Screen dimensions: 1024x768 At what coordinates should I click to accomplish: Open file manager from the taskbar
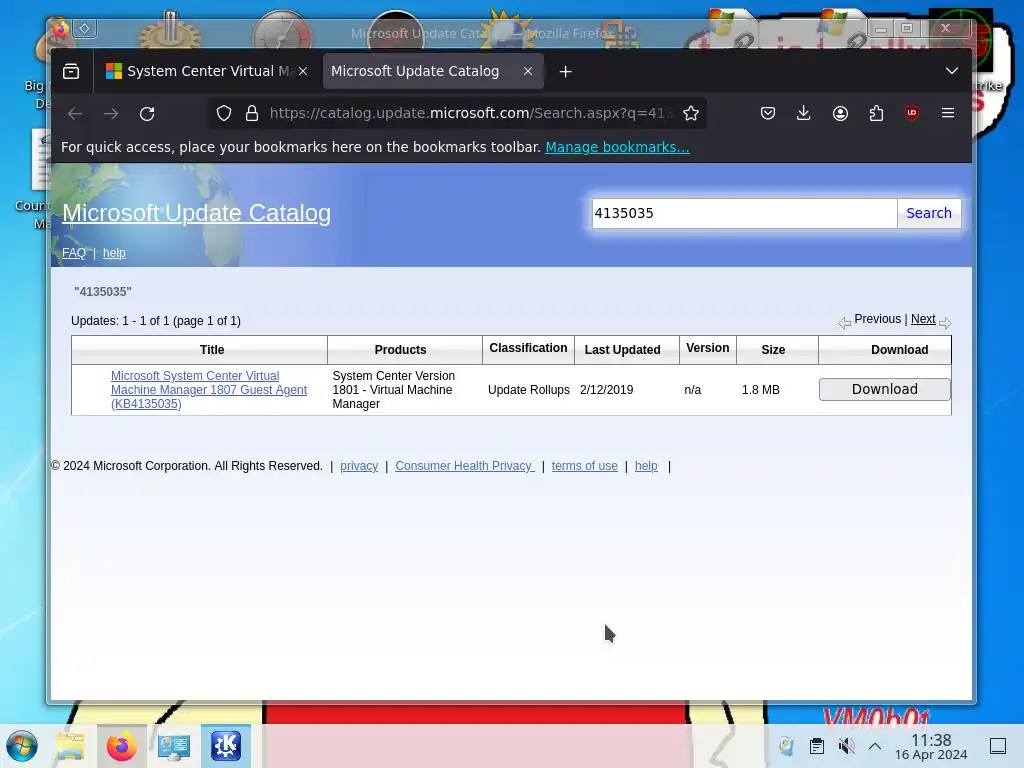[70, 746]
